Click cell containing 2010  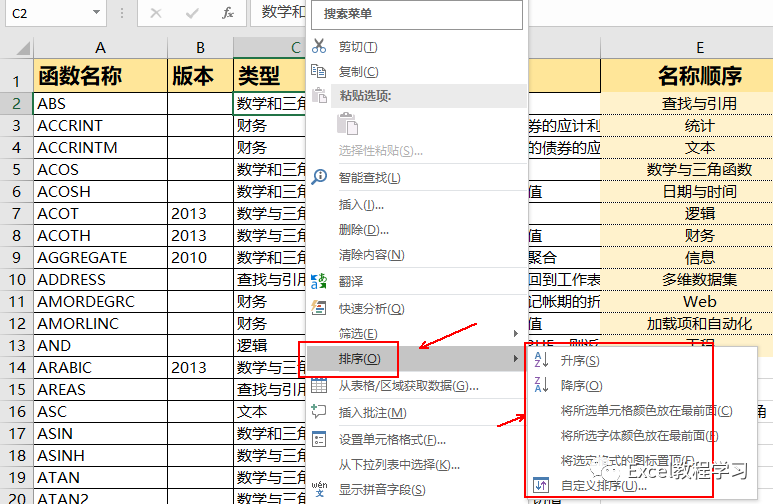200,258
